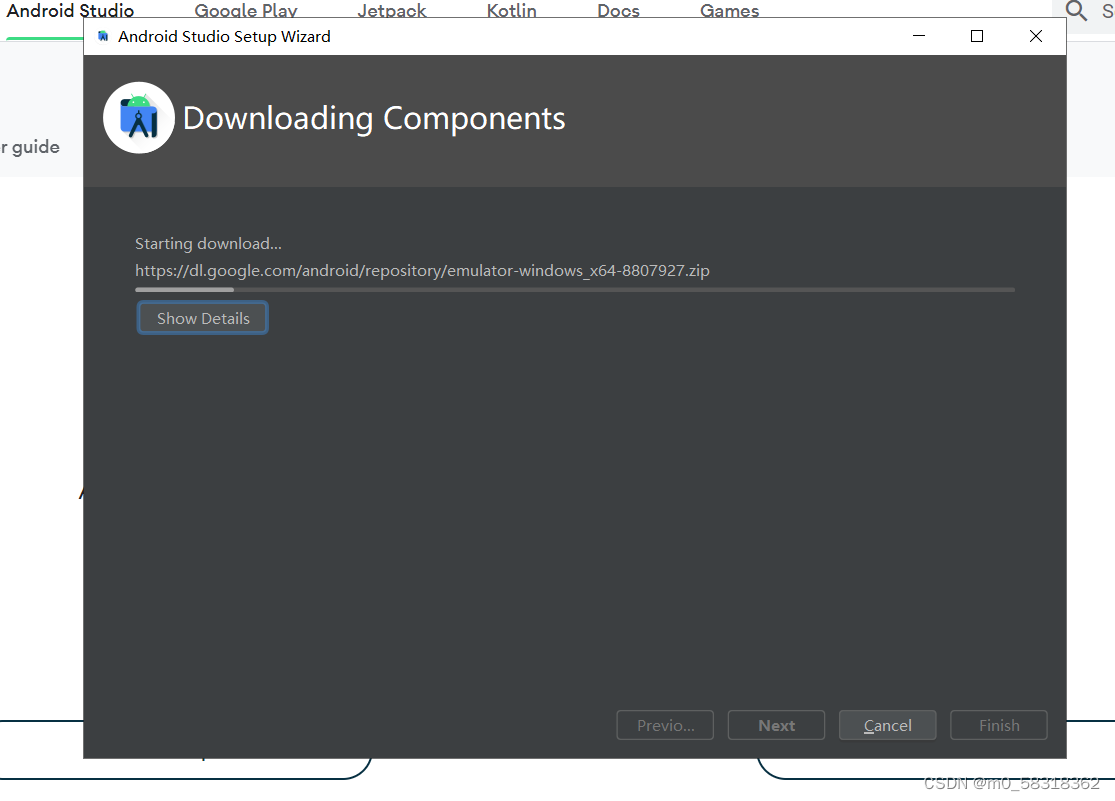Expand download log with Show Details

pos(203,318)
